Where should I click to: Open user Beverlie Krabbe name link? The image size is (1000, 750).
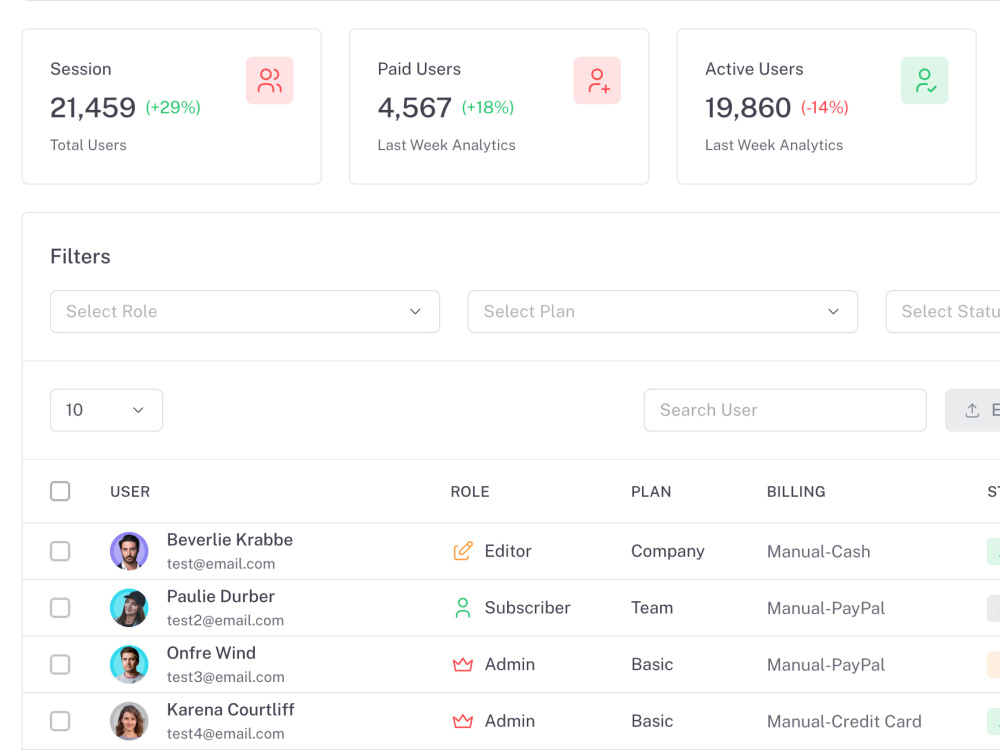230,540
